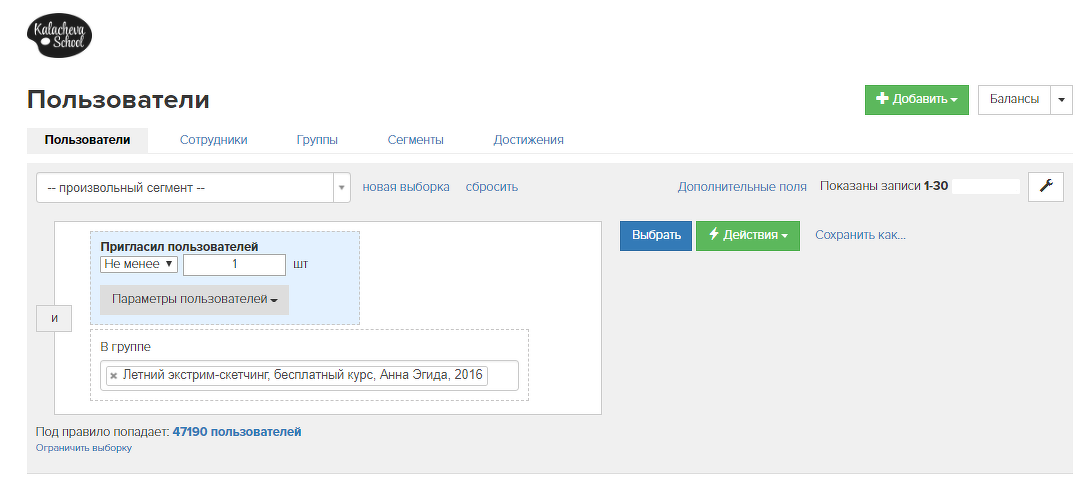
Task: Click the новая выборка link
Action: click(406, 187)
